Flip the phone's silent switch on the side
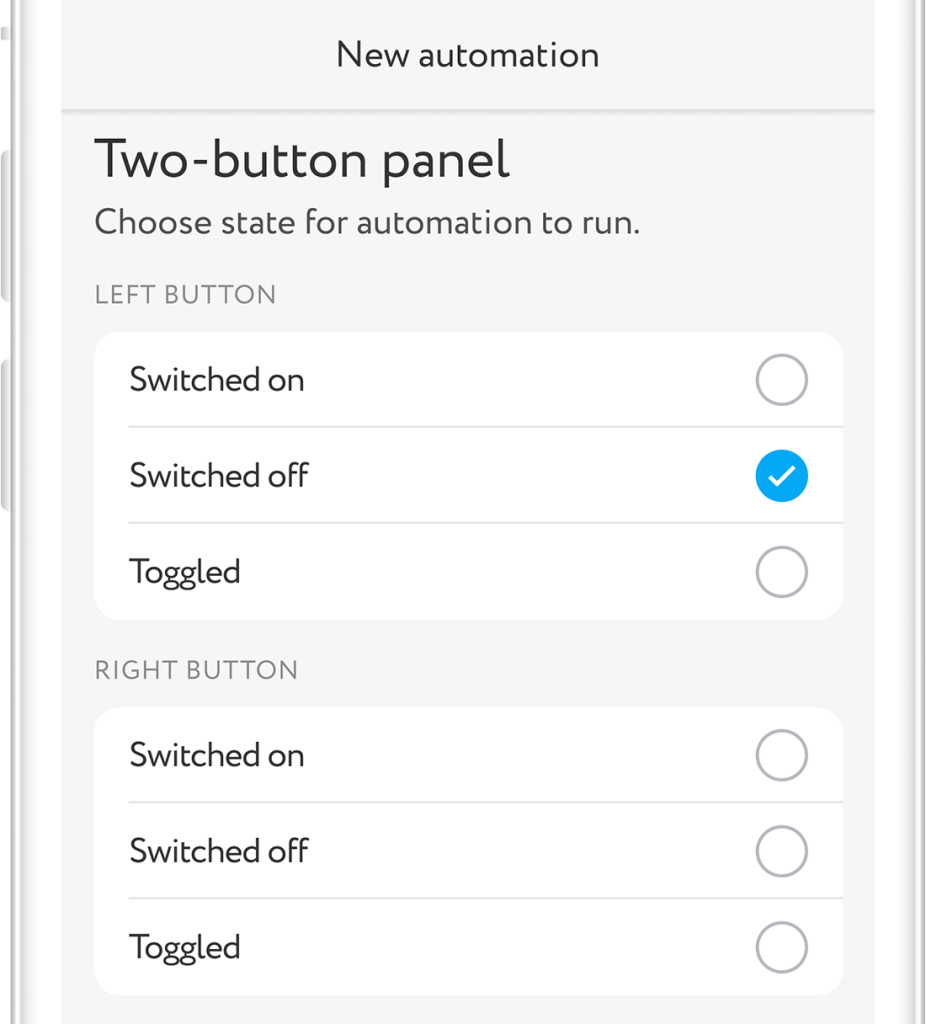Screen dimensions: 926x1024 tap(5, 32)
